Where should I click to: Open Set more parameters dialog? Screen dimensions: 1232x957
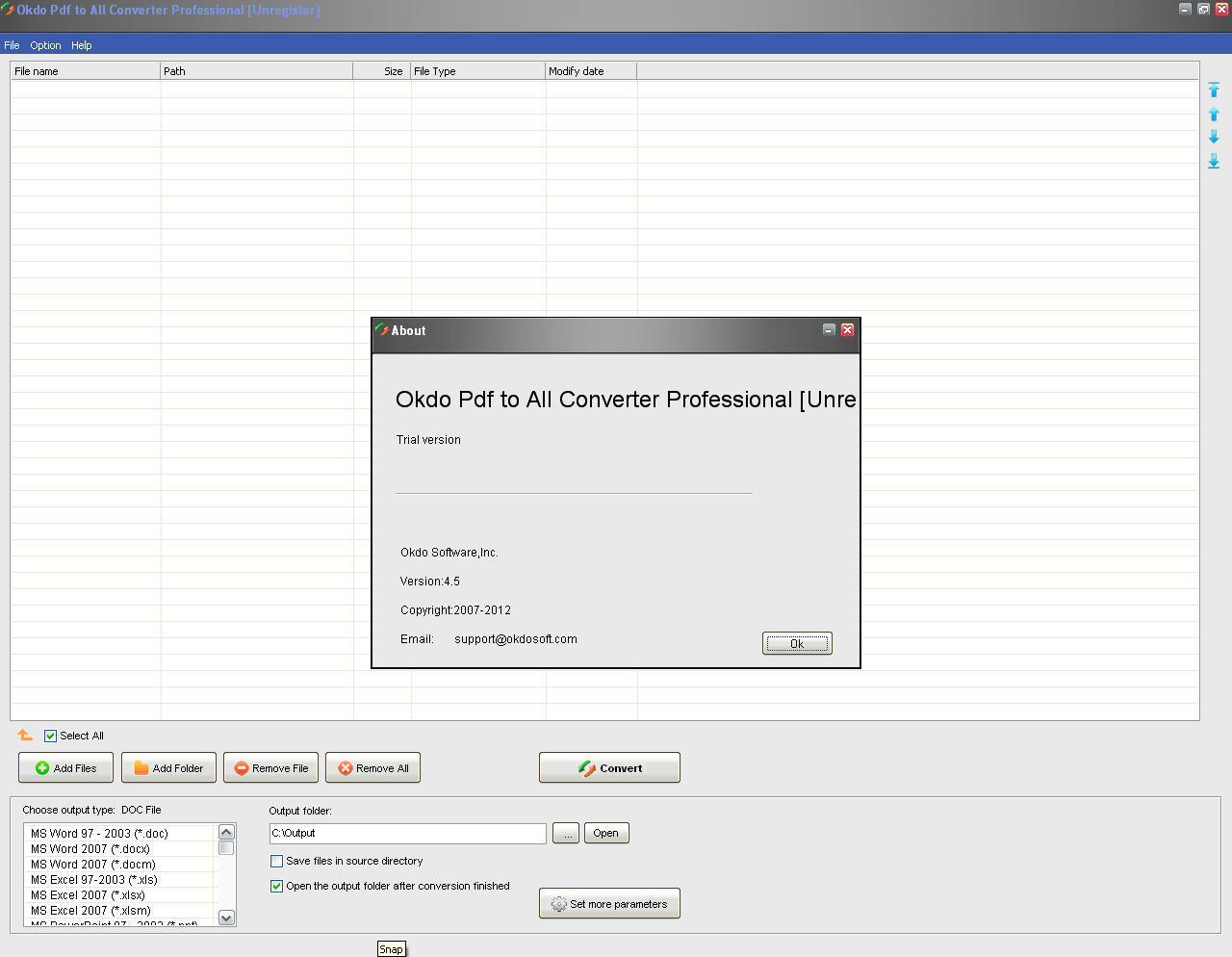point(609,904)
